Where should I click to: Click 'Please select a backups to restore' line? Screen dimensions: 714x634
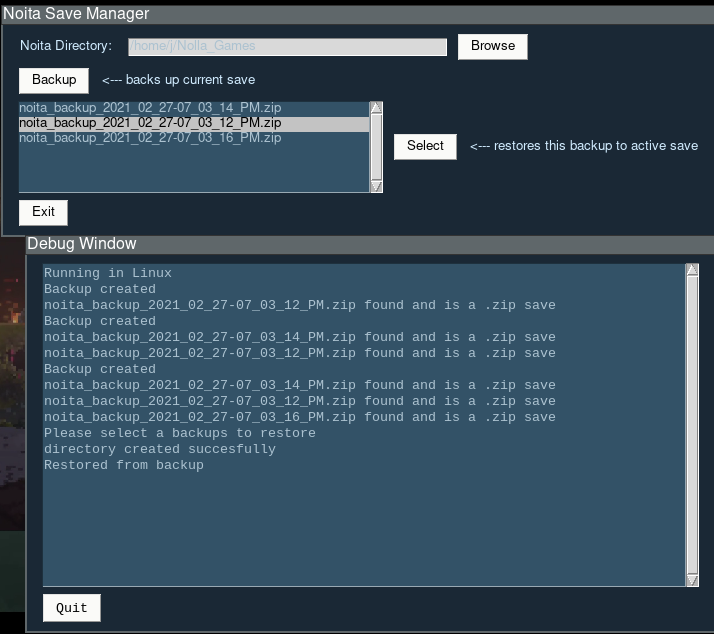[179, 433]
